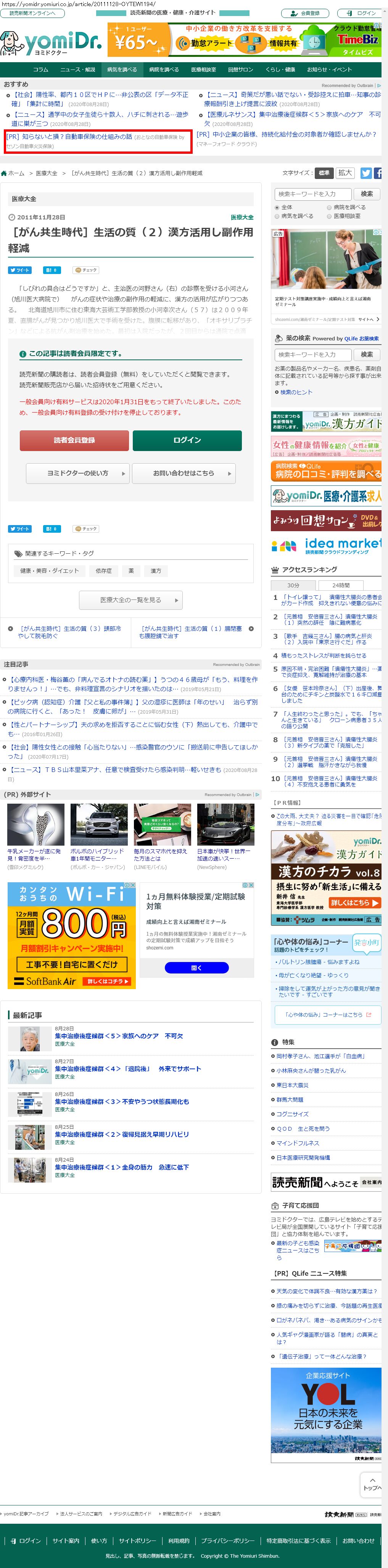Select the 全体 search scope radio button
This screenshot has height=1568, width=388.
[277, 207]
